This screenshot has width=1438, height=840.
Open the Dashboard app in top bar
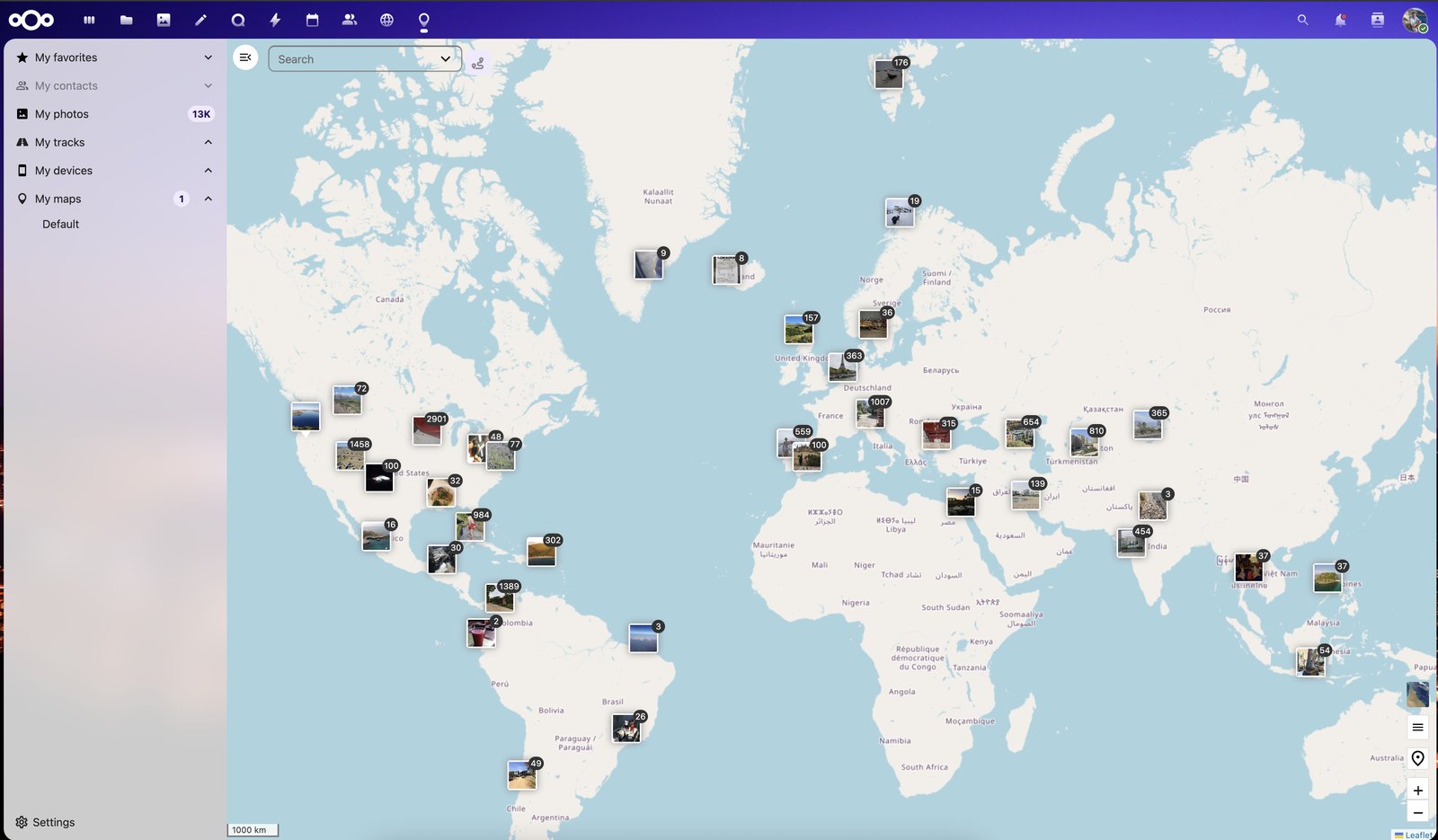point(89,20)
